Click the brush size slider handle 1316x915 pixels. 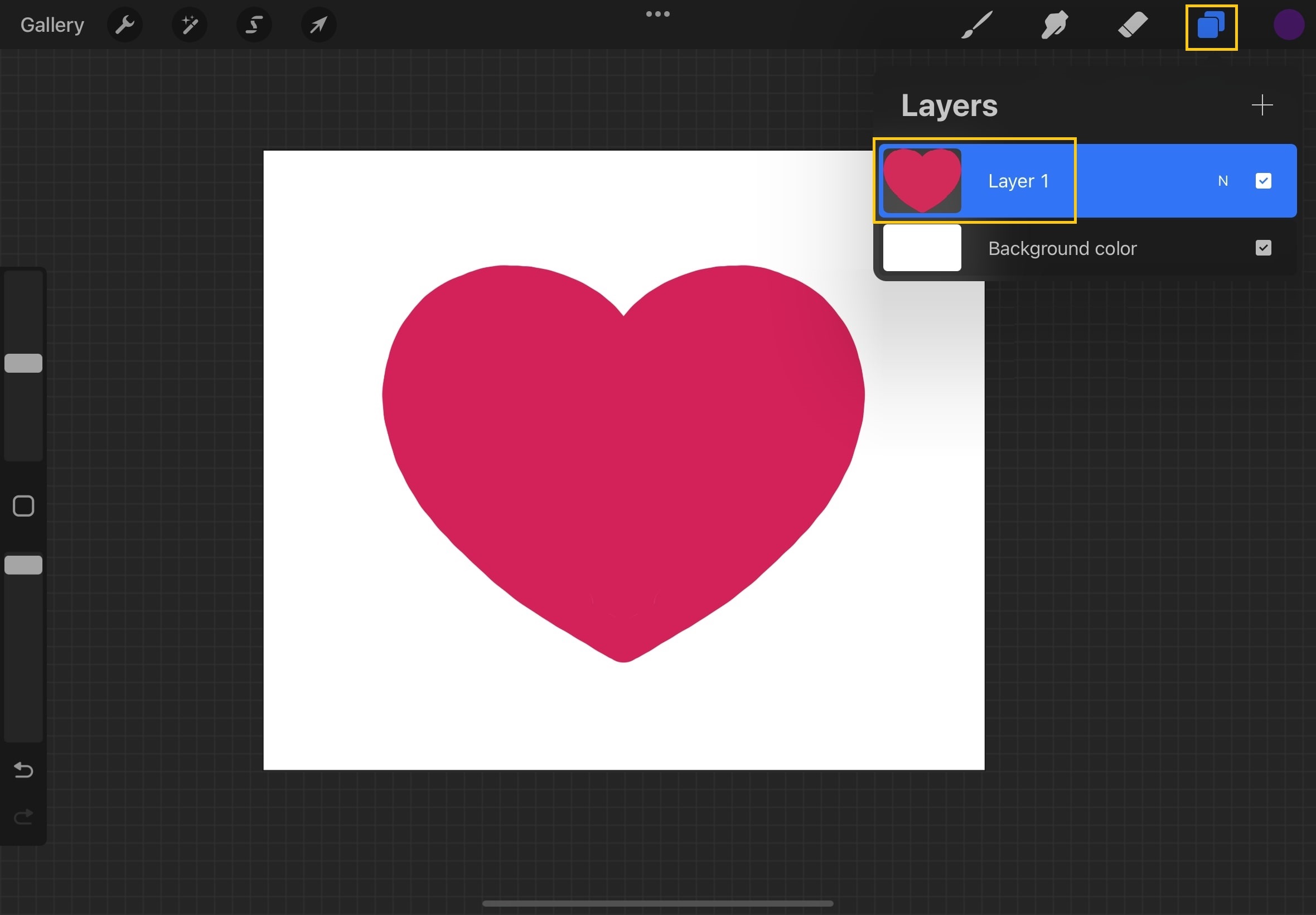23,363
